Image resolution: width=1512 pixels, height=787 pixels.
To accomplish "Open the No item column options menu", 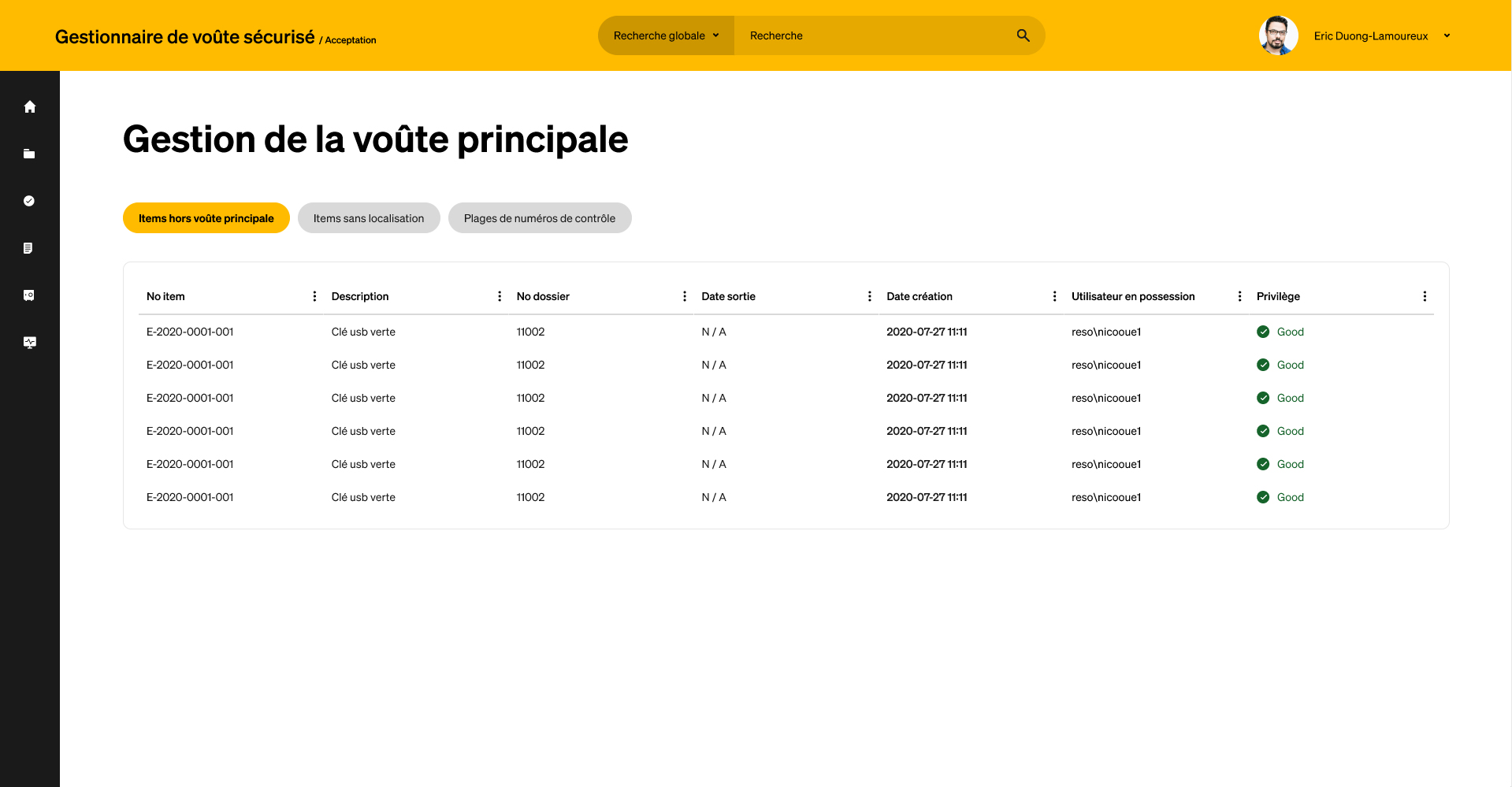I will coord(315,296).
